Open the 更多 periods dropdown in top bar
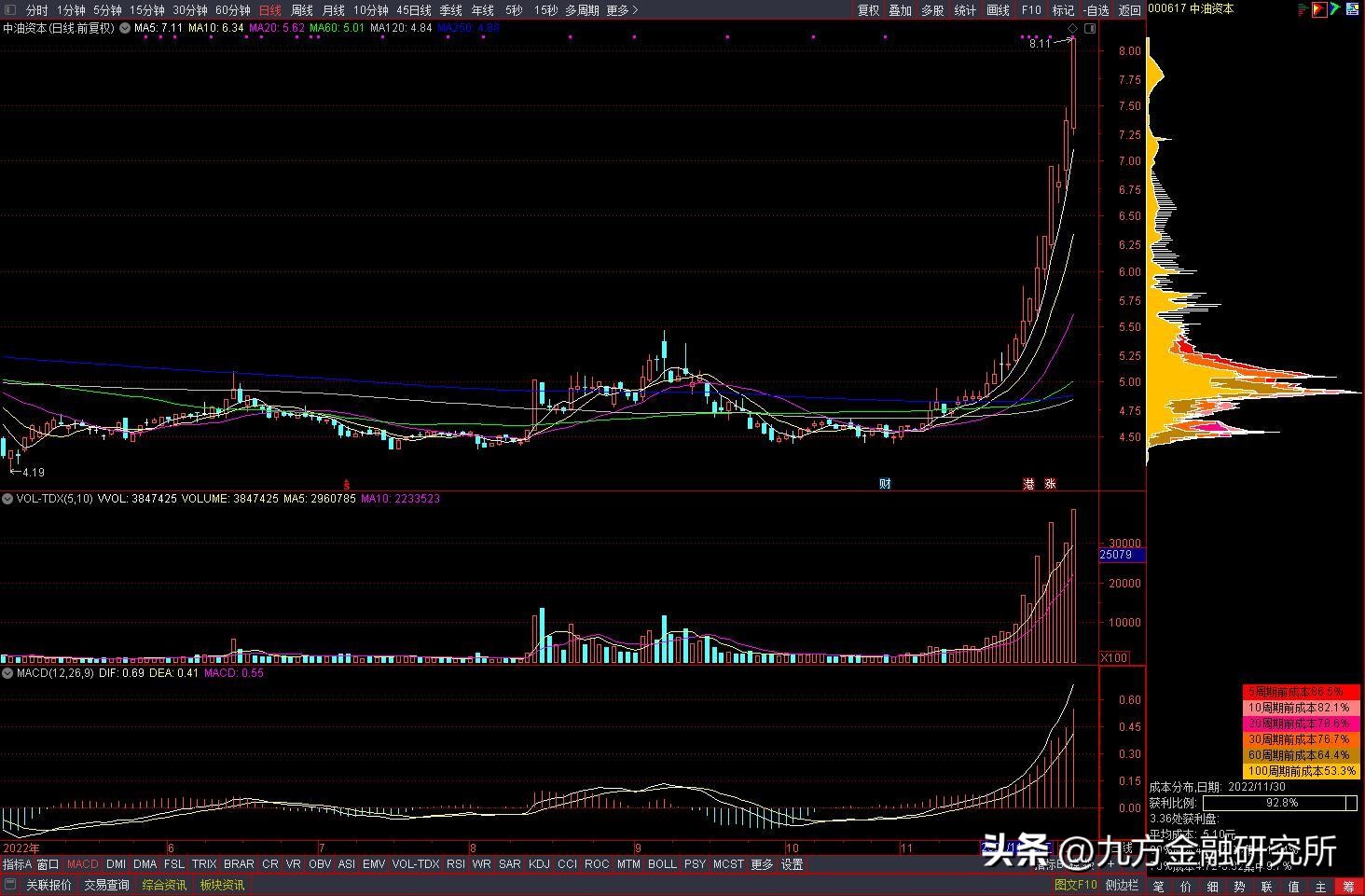1365x896 pixels. tap(622, 10)
